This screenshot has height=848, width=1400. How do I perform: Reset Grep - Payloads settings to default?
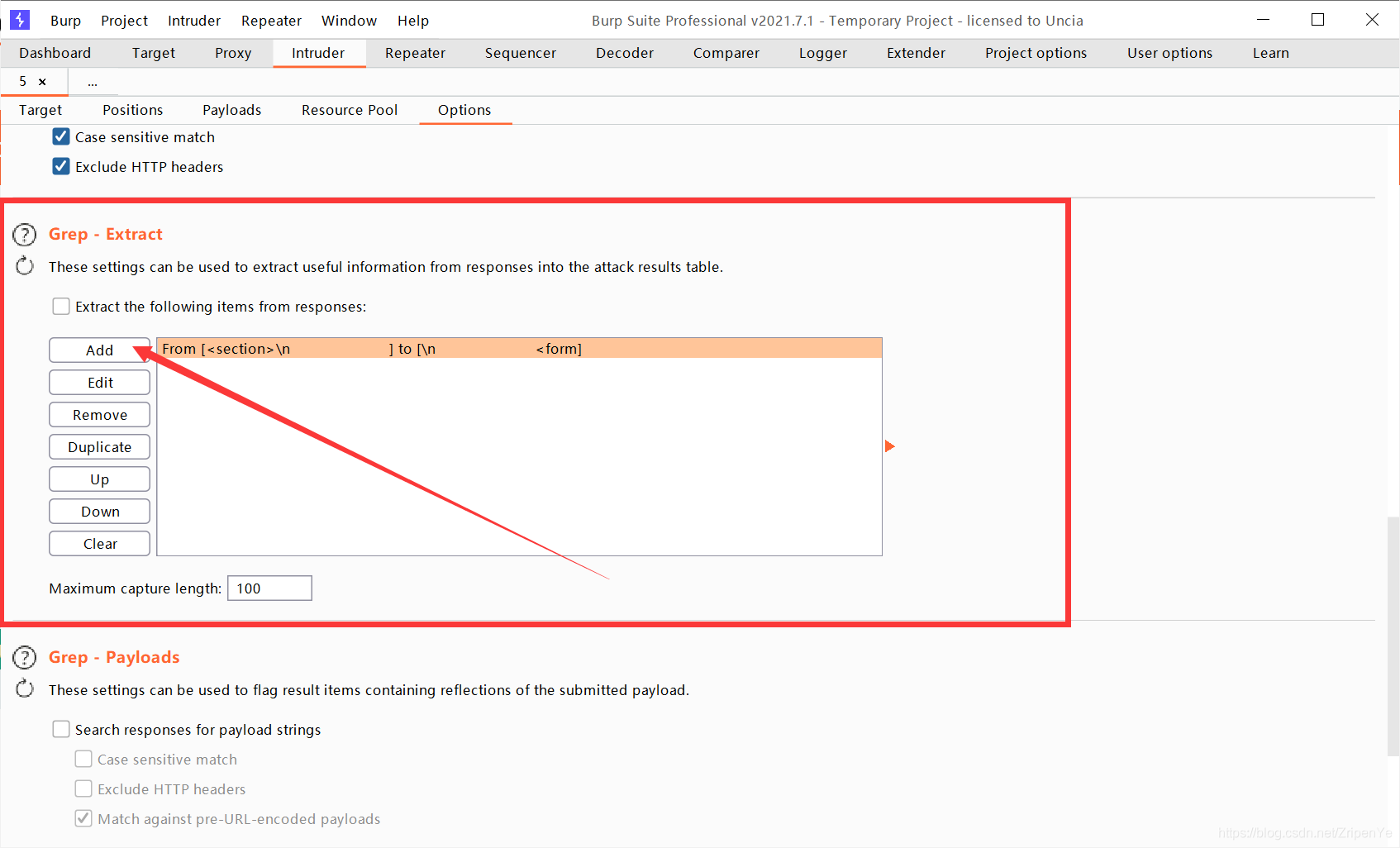tap(25, 688)
